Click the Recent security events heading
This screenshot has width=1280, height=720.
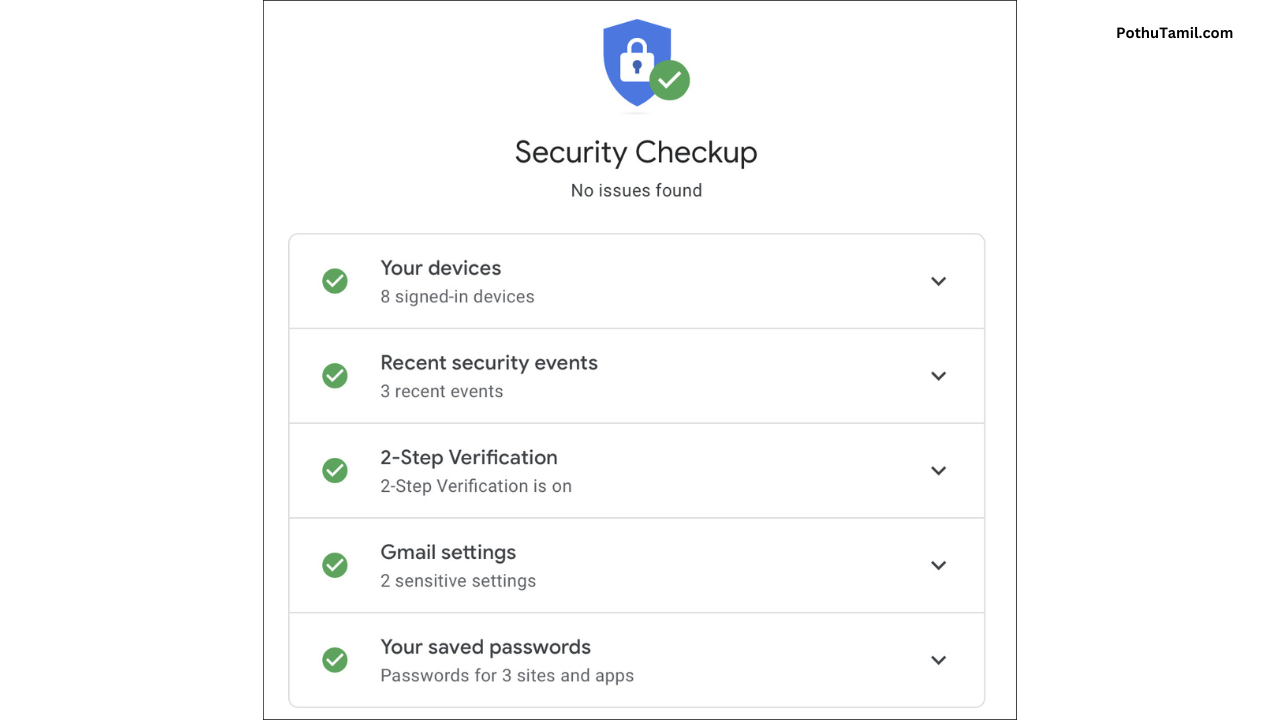click(489, 363)
